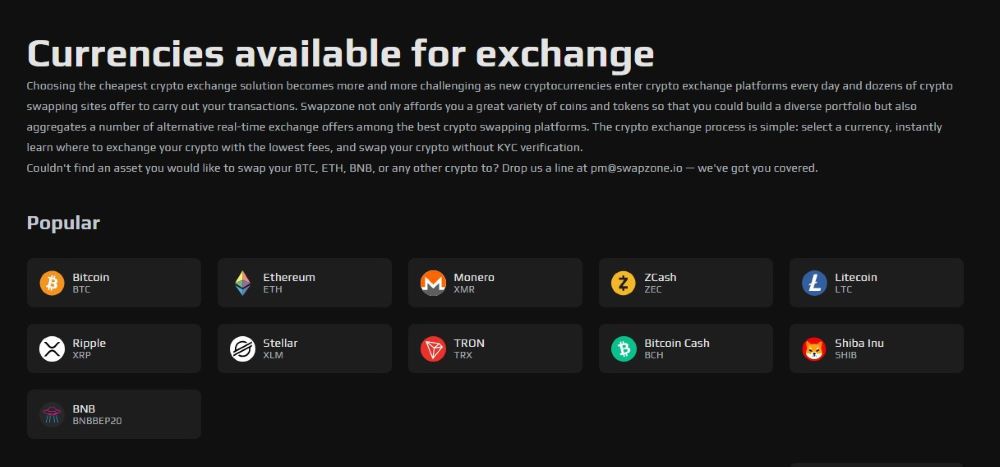Image resolution: width=1000 pixels, height=467 pixels.
Task: Click the red TRON icon
Action: click(x=433, y=349)
